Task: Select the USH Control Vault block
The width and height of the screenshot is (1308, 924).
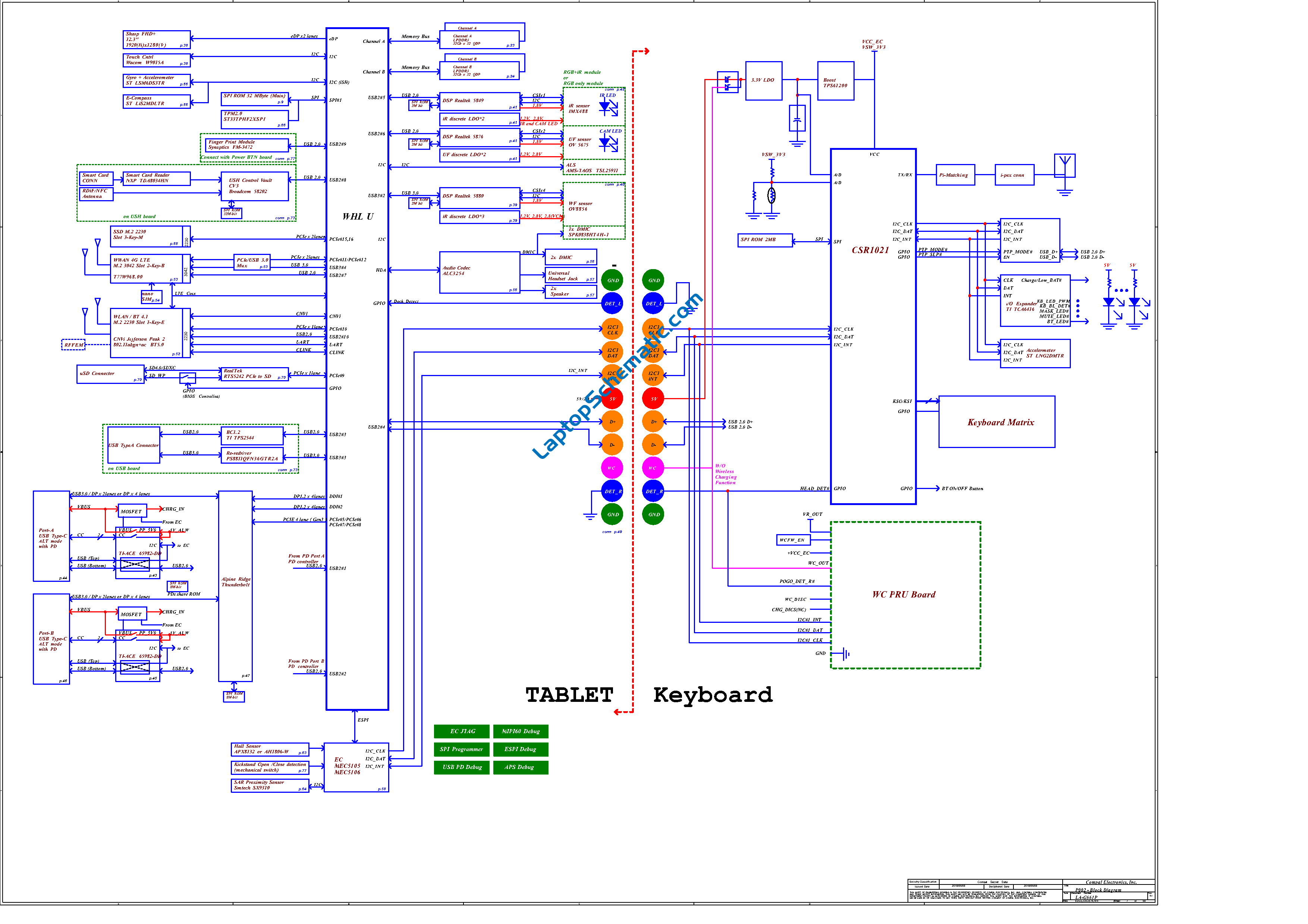Action: pyautogui.click(x=255, y=186)
